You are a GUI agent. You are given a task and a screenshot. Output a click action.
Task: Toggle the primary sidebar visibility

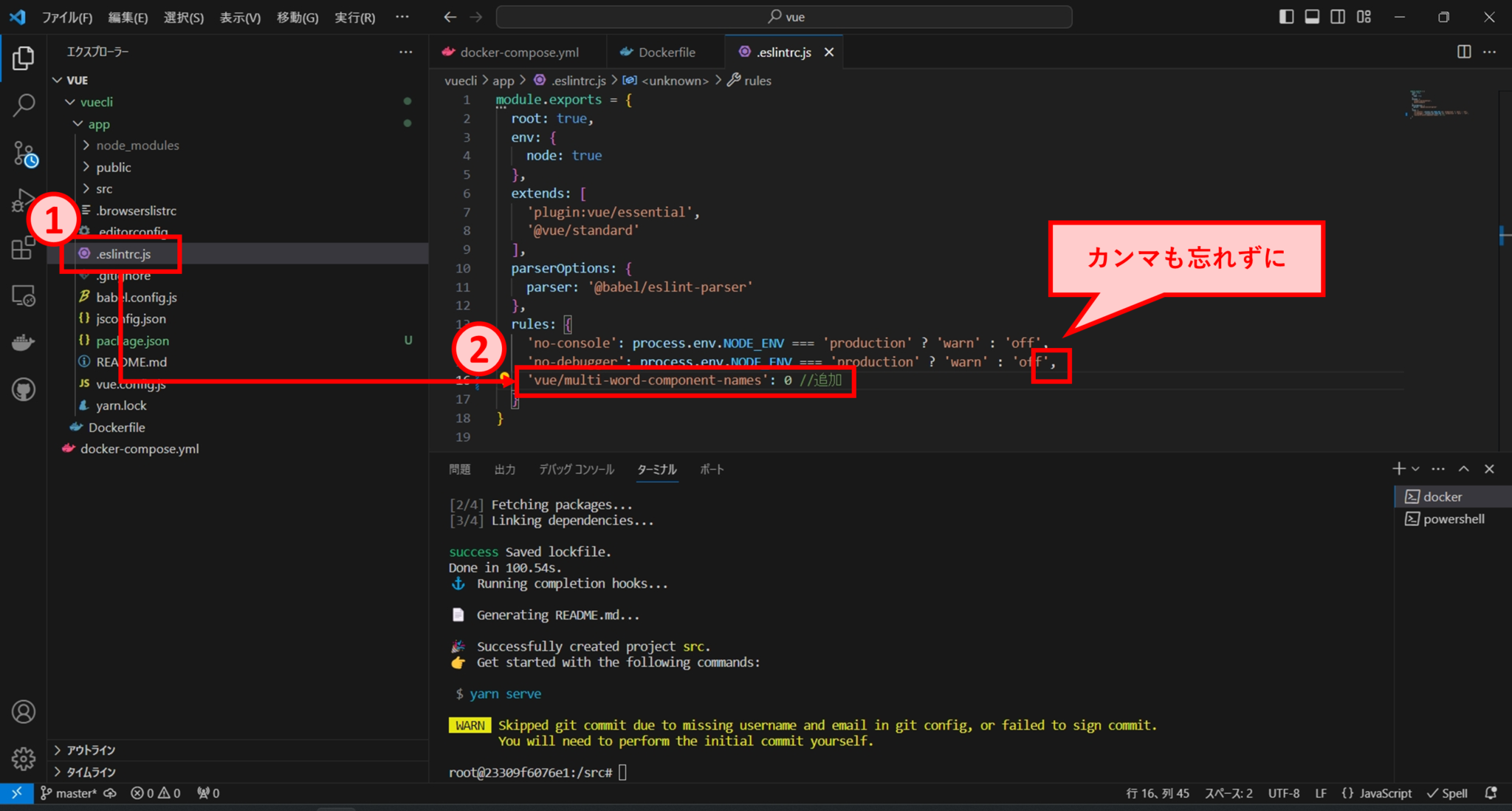coord(1286,16)
